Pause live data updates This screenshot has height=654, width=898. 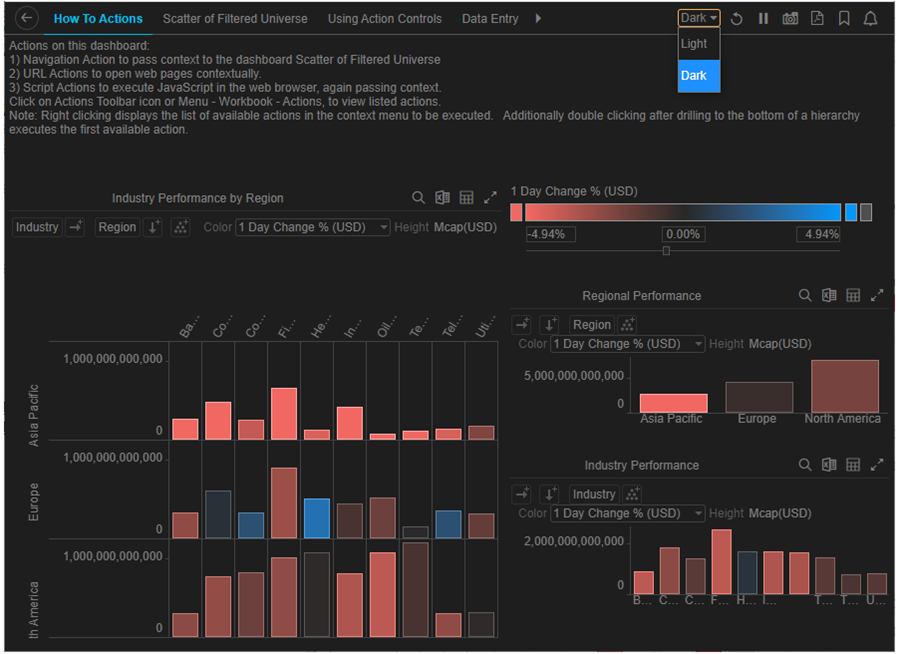click(x=764, y=16)
